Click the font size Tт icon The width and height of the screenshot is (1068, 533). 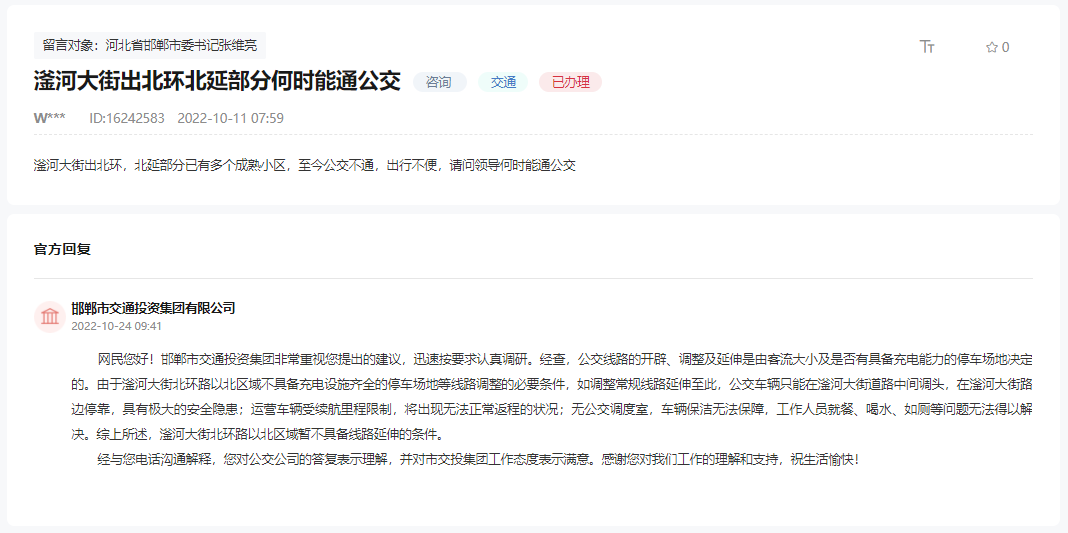[927, 46]
